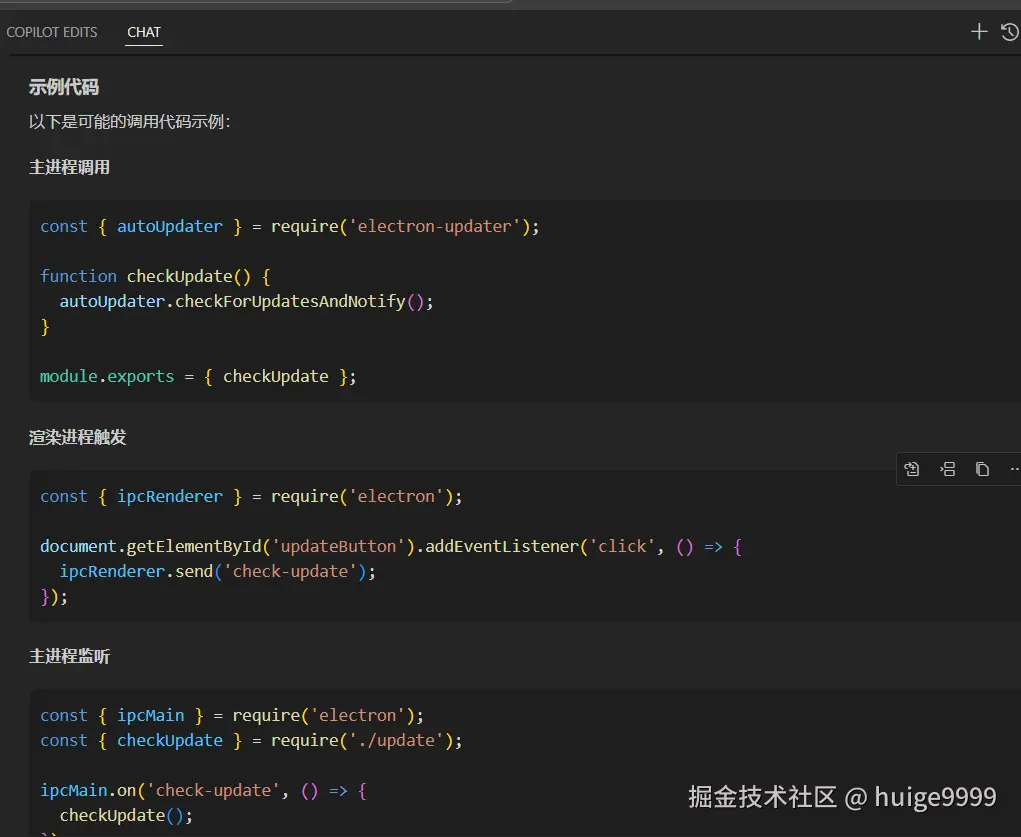Click the 主进程监听 heading
Screen dimensions: 1021x837
69,656
